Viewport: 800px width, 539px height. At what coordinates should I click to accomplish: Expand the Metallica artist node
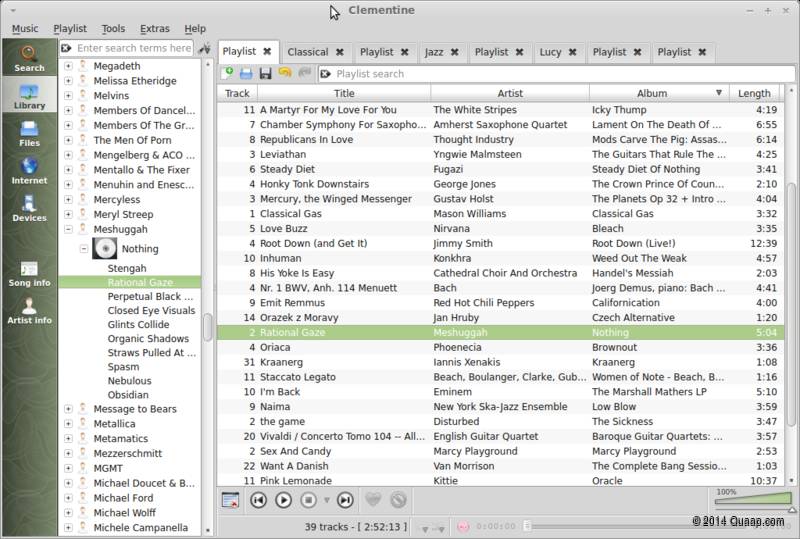coord(68,424)
